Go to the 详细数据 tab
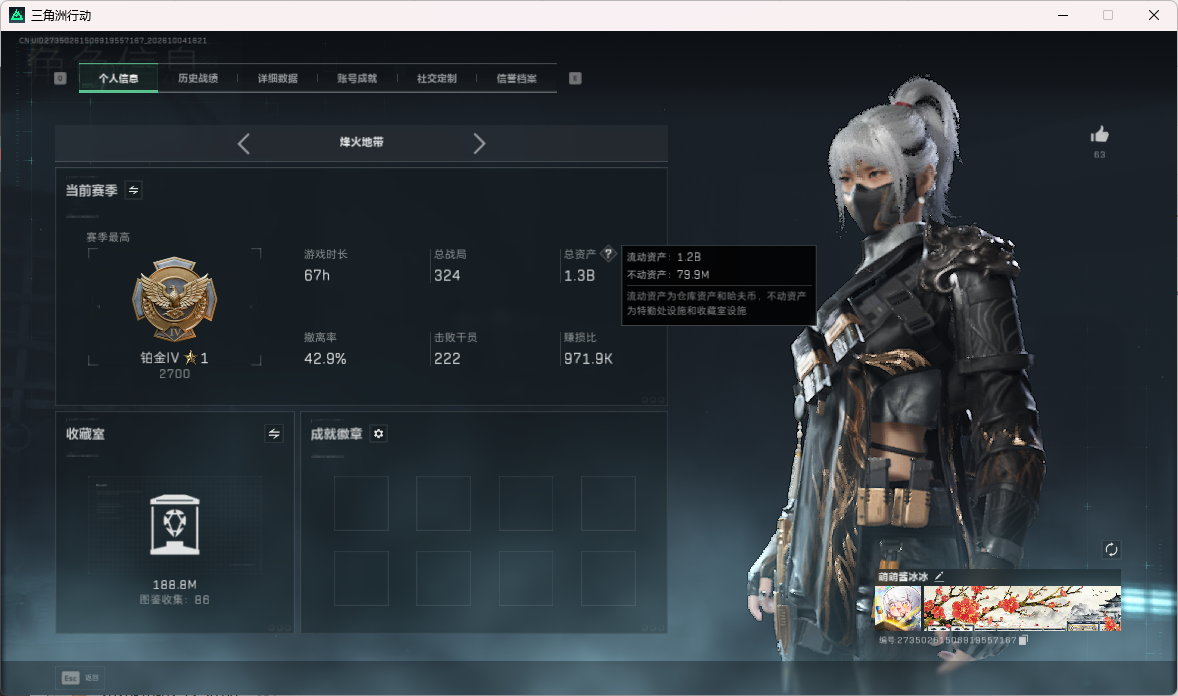This screenshot has width=1178, height=696. (278, 78)
